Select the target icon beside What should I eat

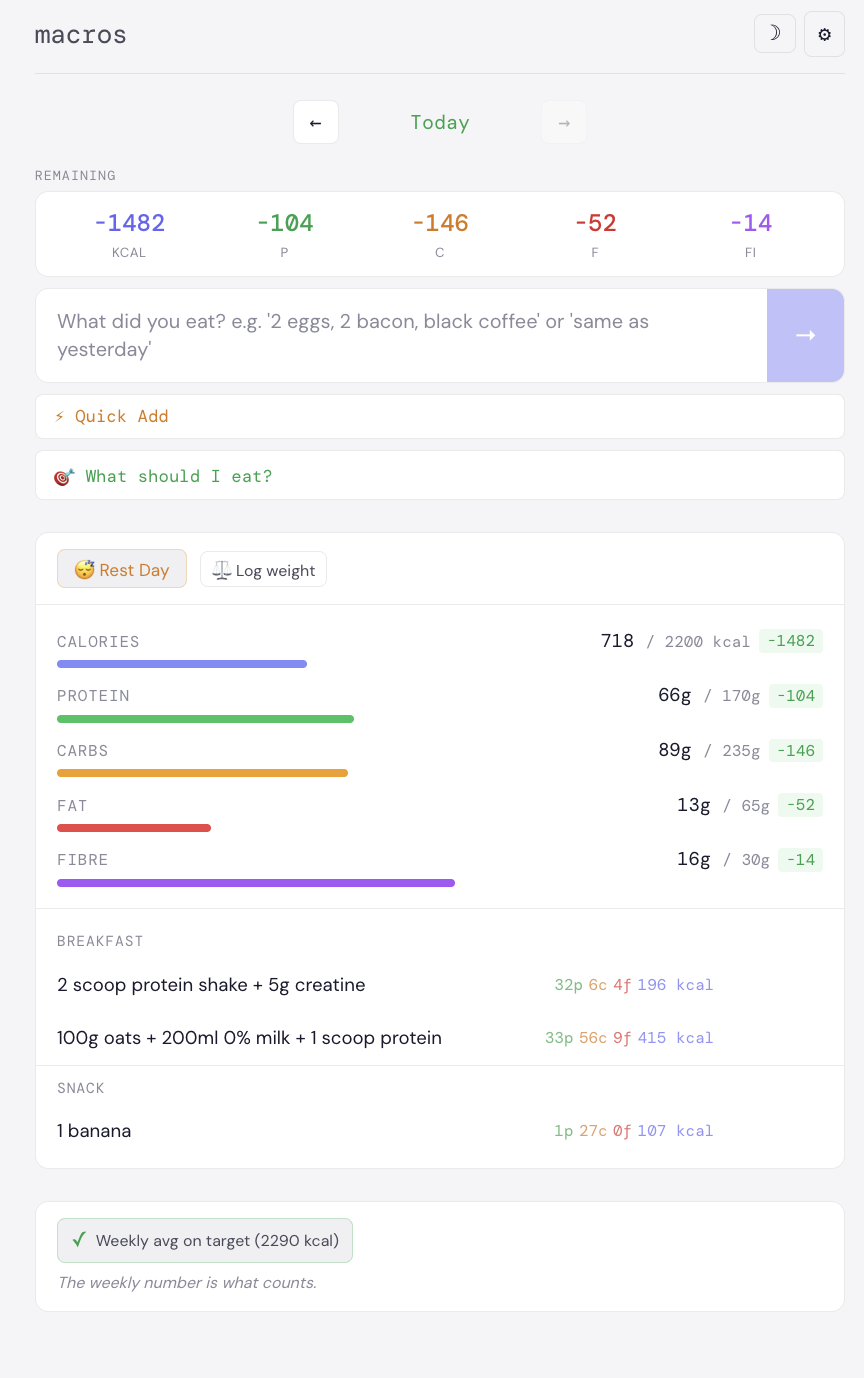(x=62, y=476)
